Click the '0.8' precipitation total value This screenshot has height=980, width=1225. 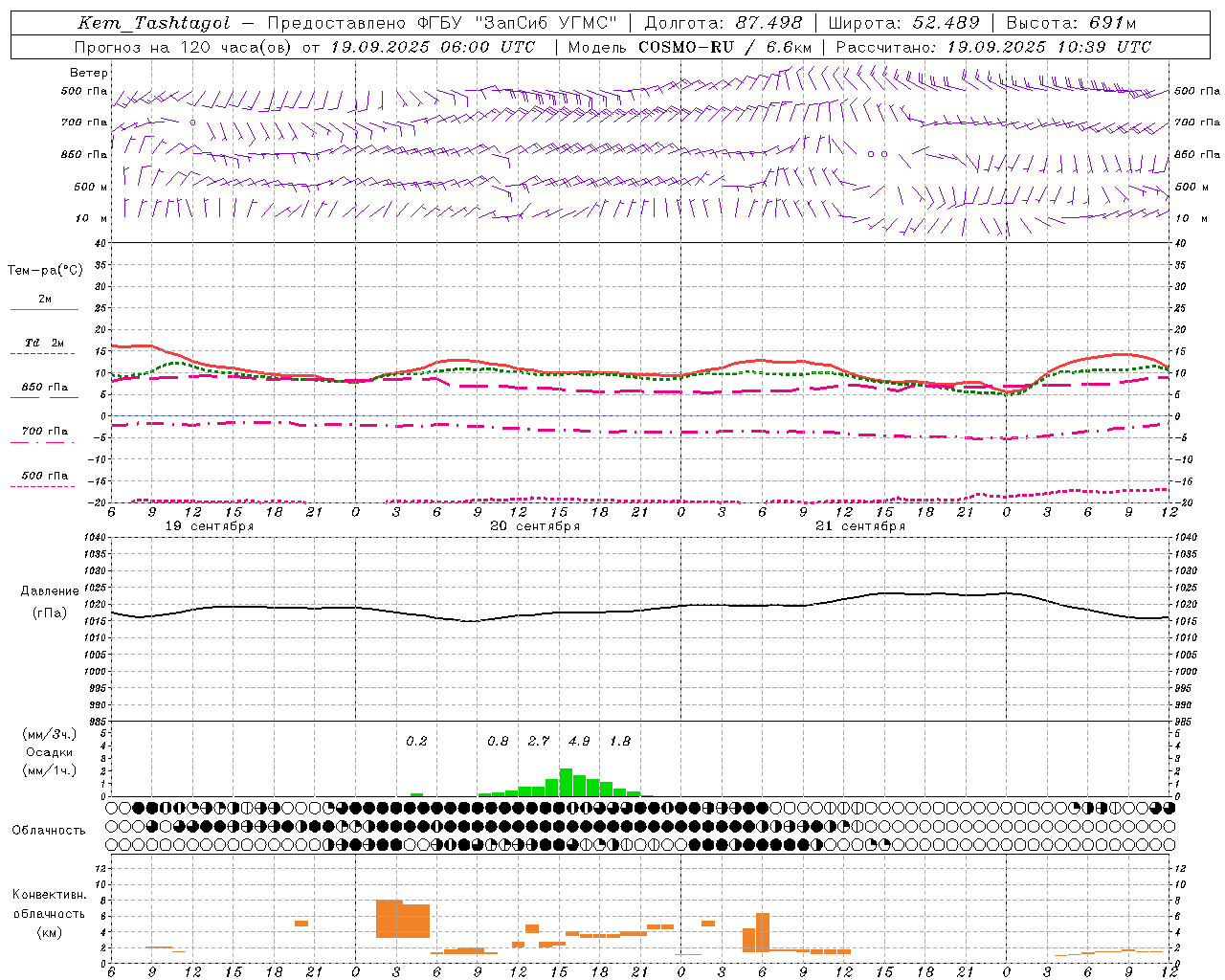tap(498, 742)
